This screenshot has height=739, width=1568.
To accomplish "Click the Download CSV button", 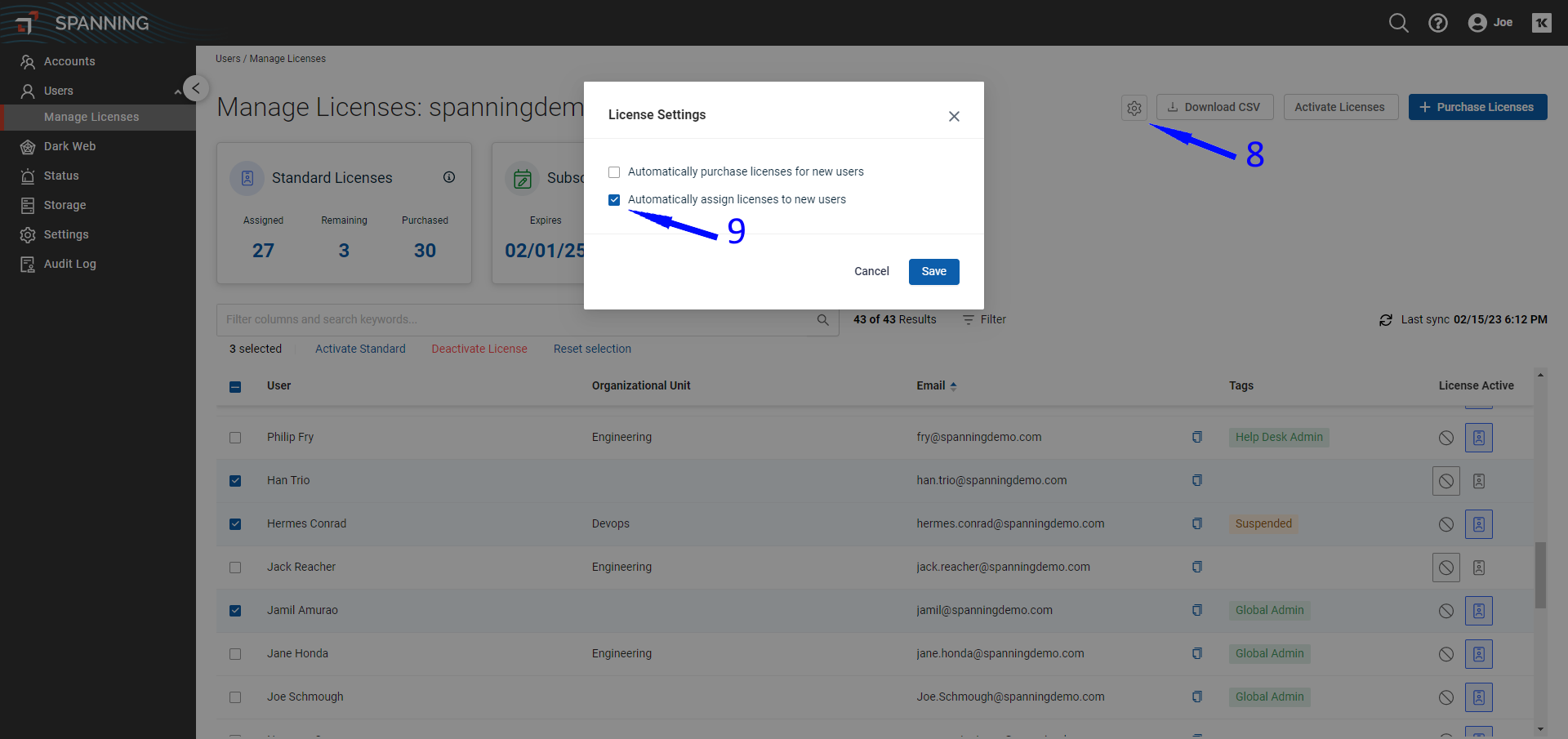I will coord(1214,107).
